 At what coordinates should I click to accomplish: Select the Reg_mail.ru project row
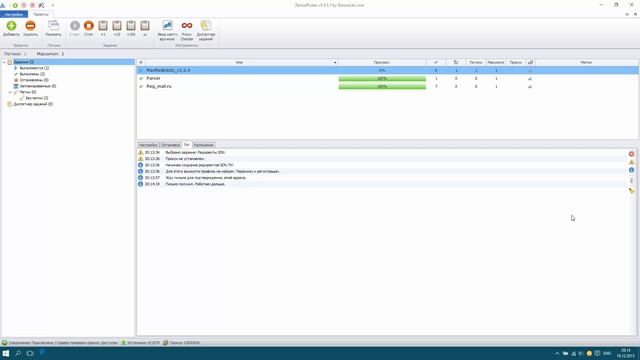[x=387, y=87]
